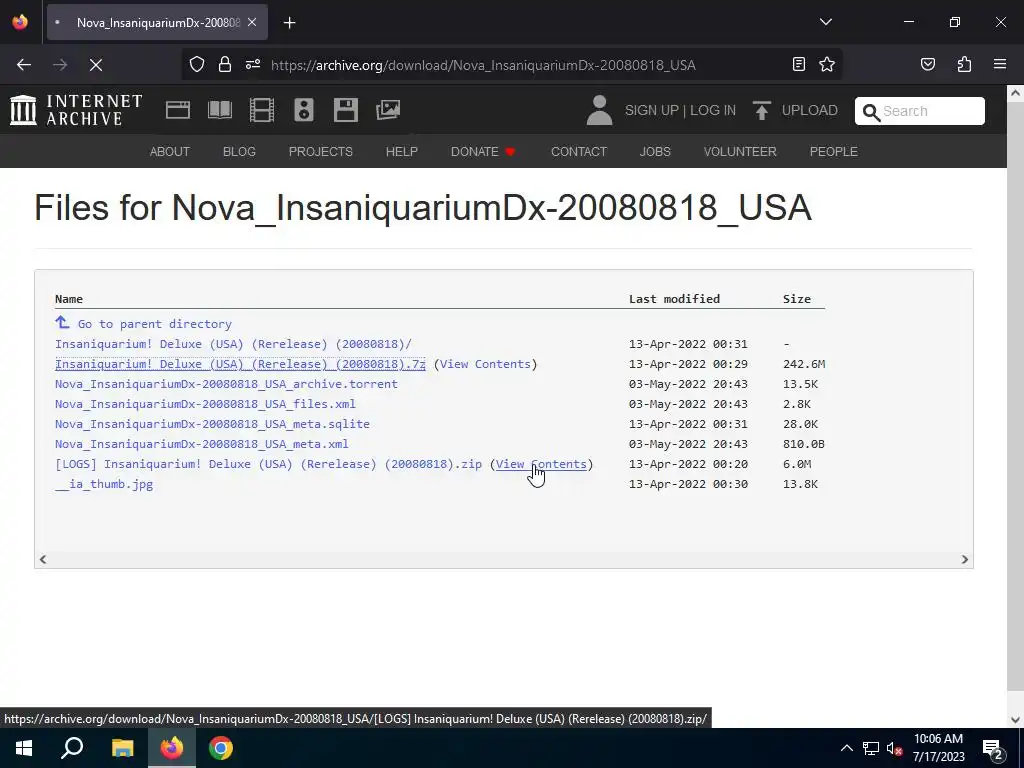
Task: Download the _archive.torrent file
Action: (x=226, y=384)
